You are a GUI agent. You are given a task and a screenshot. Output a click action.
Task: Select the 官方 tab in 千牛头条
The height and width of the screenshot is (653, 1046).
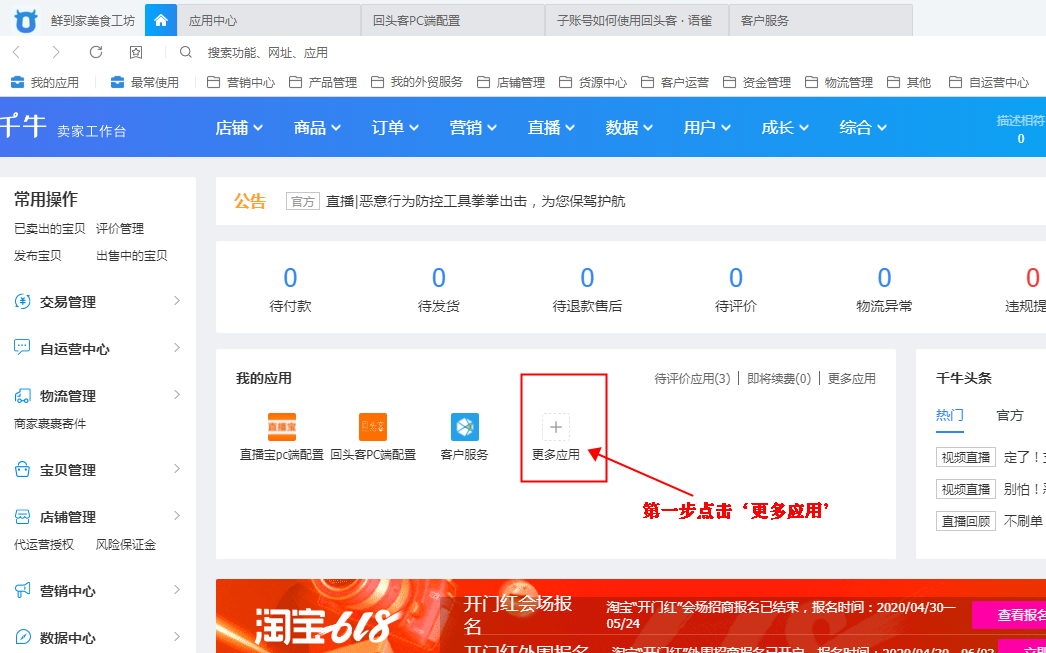tap(1009, 415)
